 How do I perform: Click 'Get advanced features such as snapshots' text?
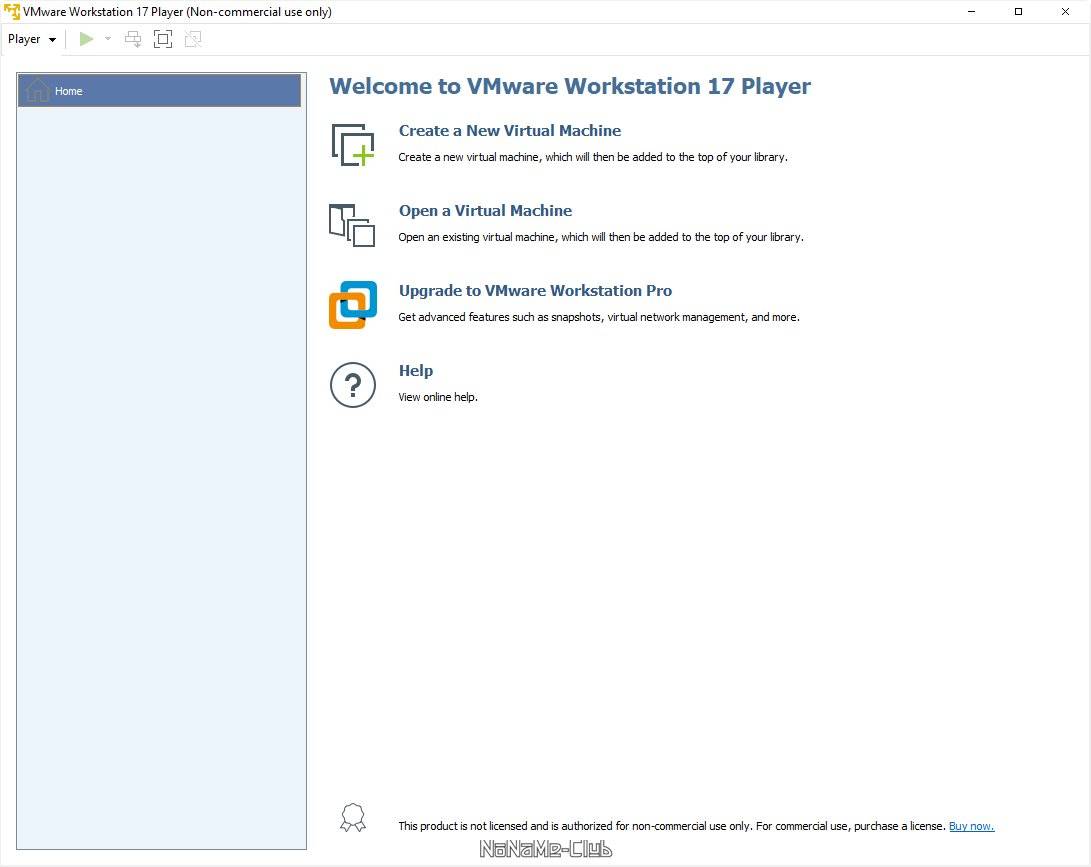tap(598, 317)
